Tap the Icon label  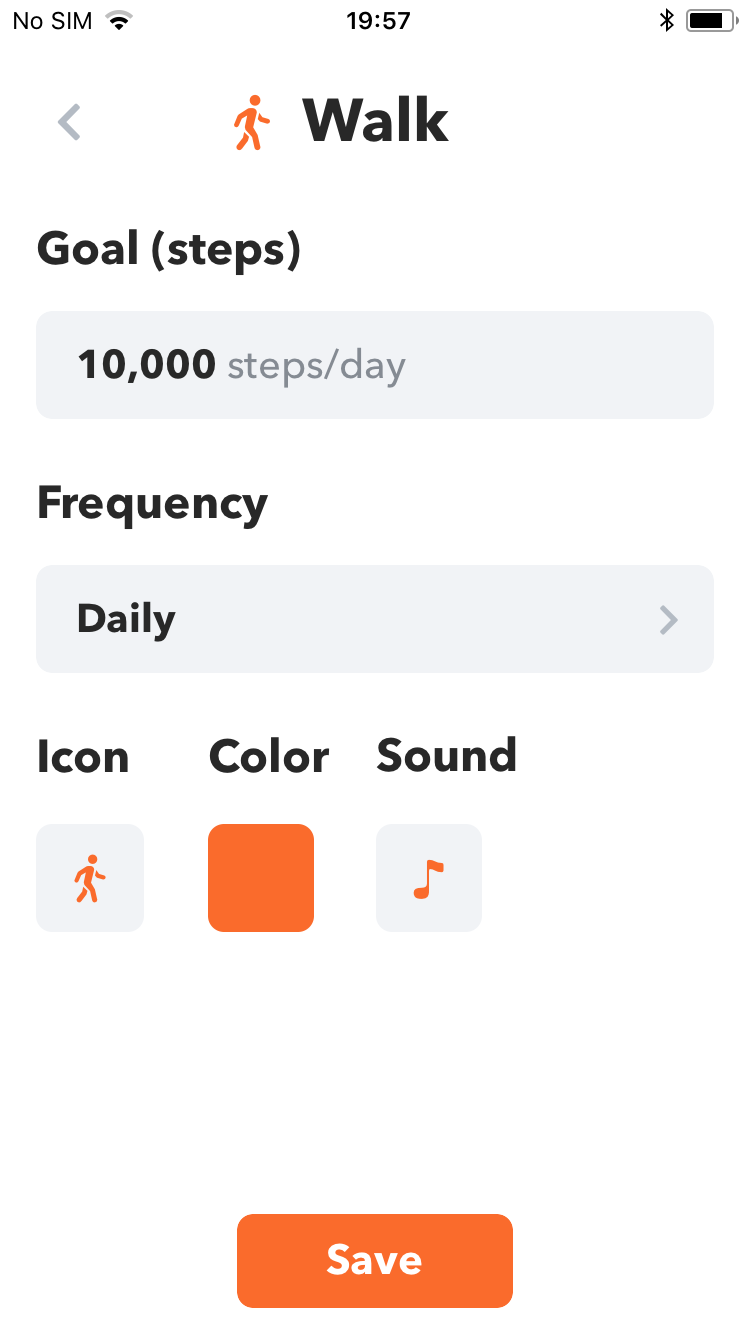coord(83,757)
